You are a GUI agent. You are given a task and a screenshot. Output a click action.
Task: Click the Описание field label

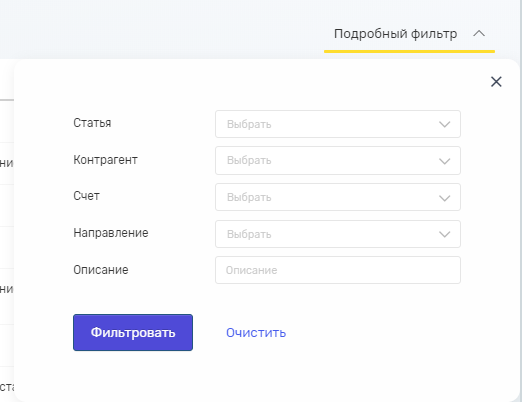coord(101,270)
